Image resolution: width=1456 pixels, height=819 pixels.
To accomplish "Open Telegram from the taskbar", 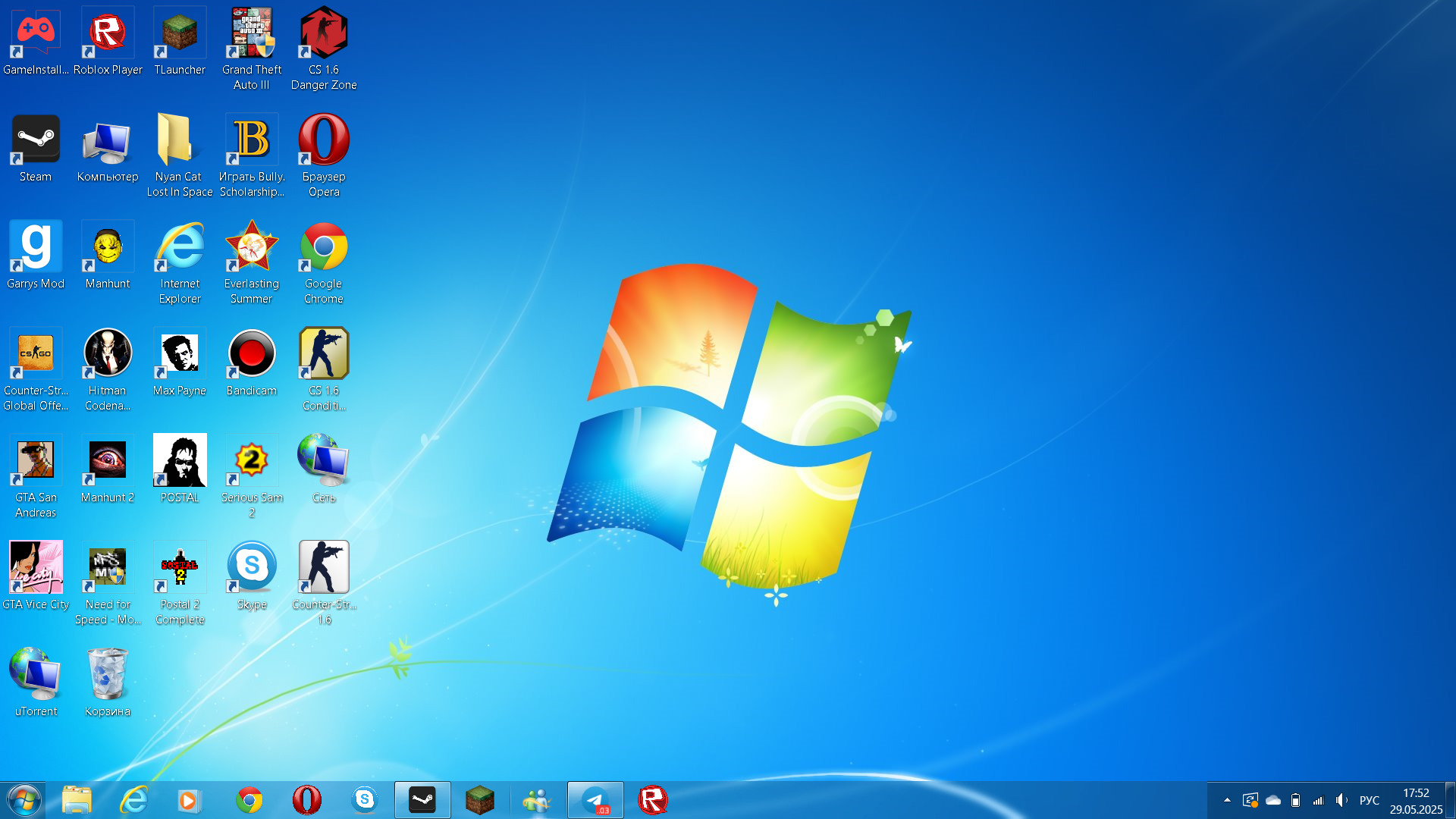I will tap(595, 800).
